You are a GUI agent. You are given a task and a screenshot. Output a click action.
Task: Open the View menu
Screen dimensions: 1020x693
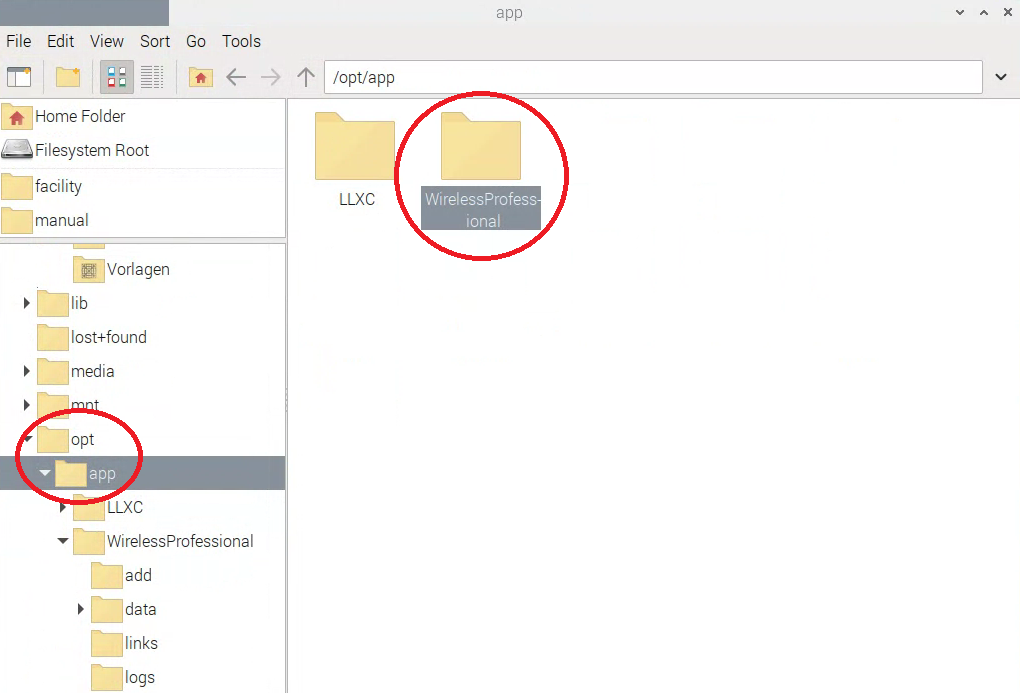107,41
